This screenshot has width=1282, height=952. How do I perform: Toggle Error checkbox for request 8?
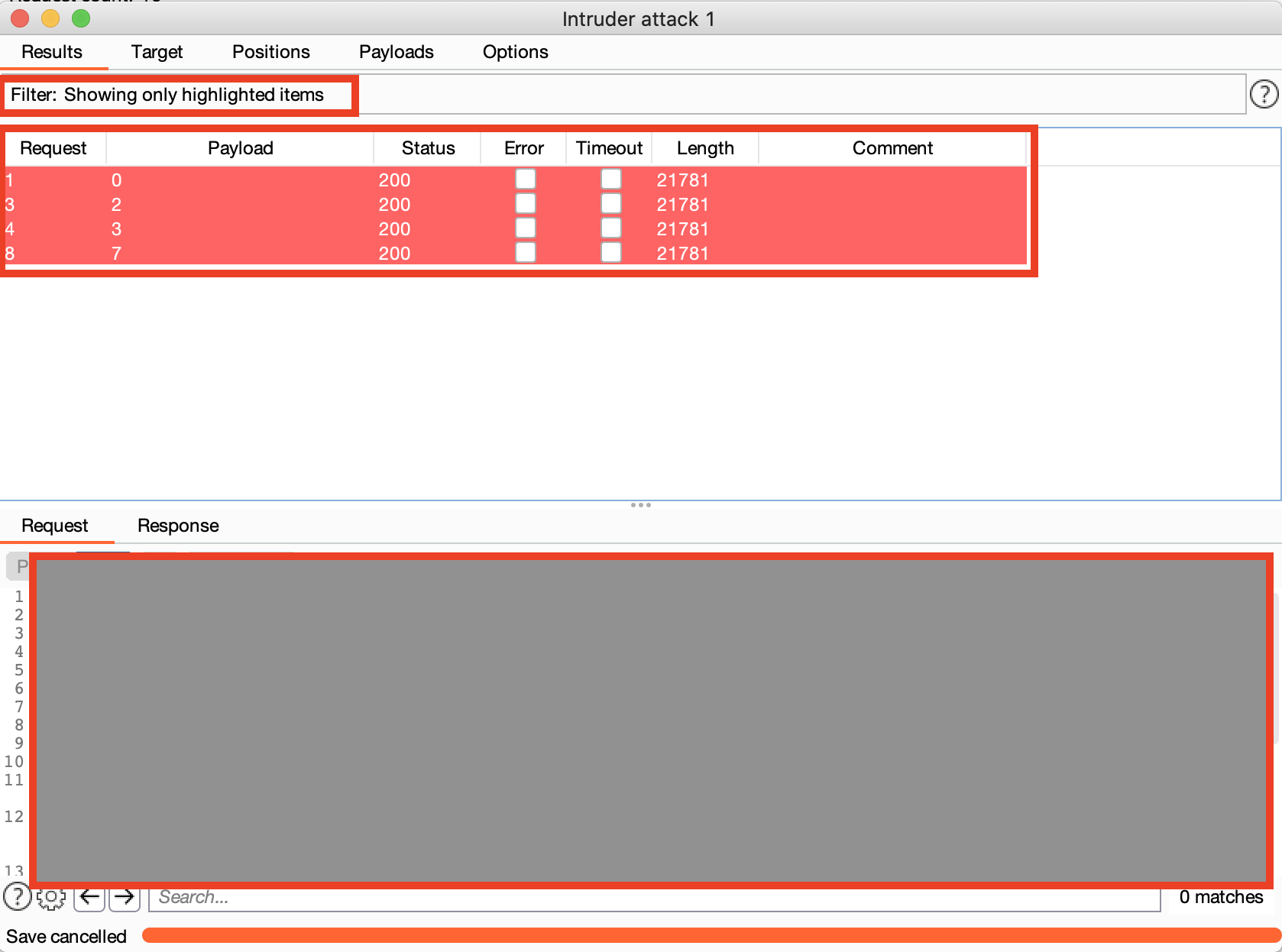tap(525, 253)
